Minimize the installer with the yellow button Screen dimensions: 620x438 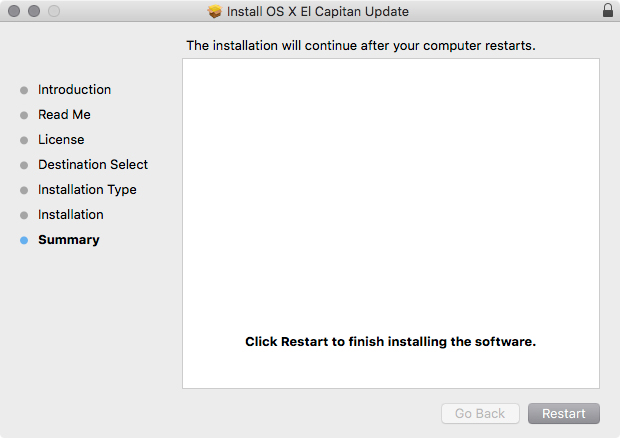click(34, 11)
